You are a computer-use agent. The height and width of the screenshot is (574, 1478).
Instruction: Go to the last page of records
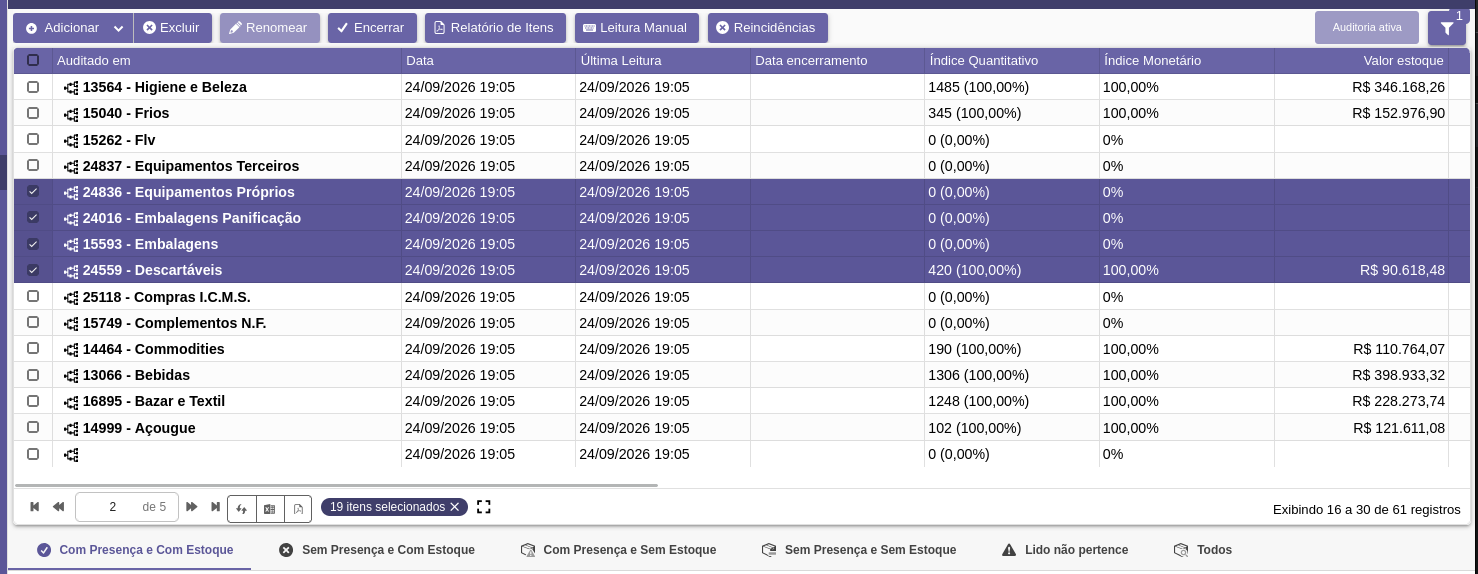click(215, 507)
